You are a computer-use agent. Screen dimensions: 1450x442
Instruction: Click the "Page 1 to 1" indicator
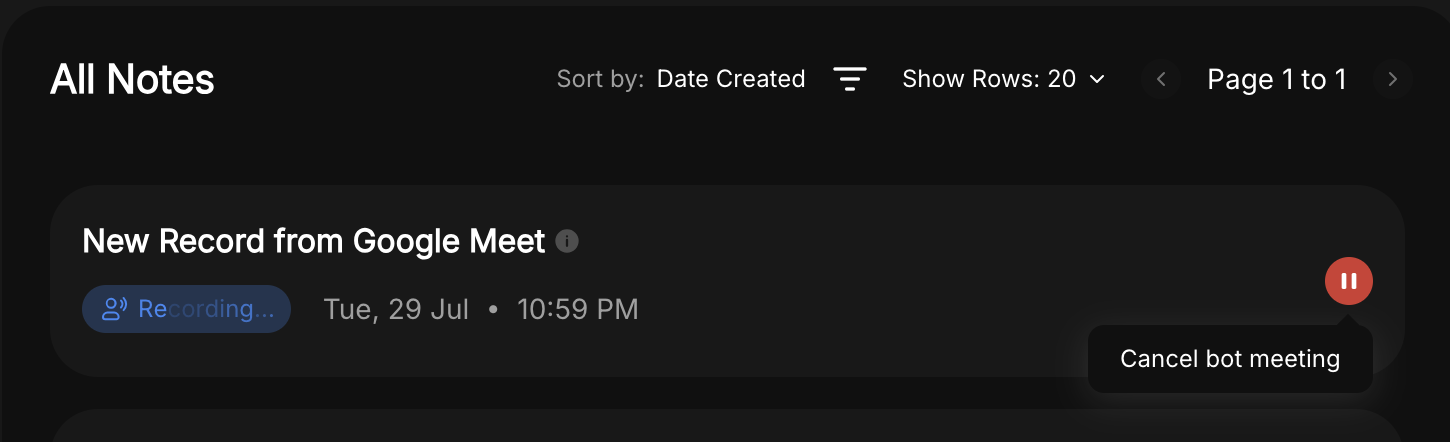pos(1276,79)
